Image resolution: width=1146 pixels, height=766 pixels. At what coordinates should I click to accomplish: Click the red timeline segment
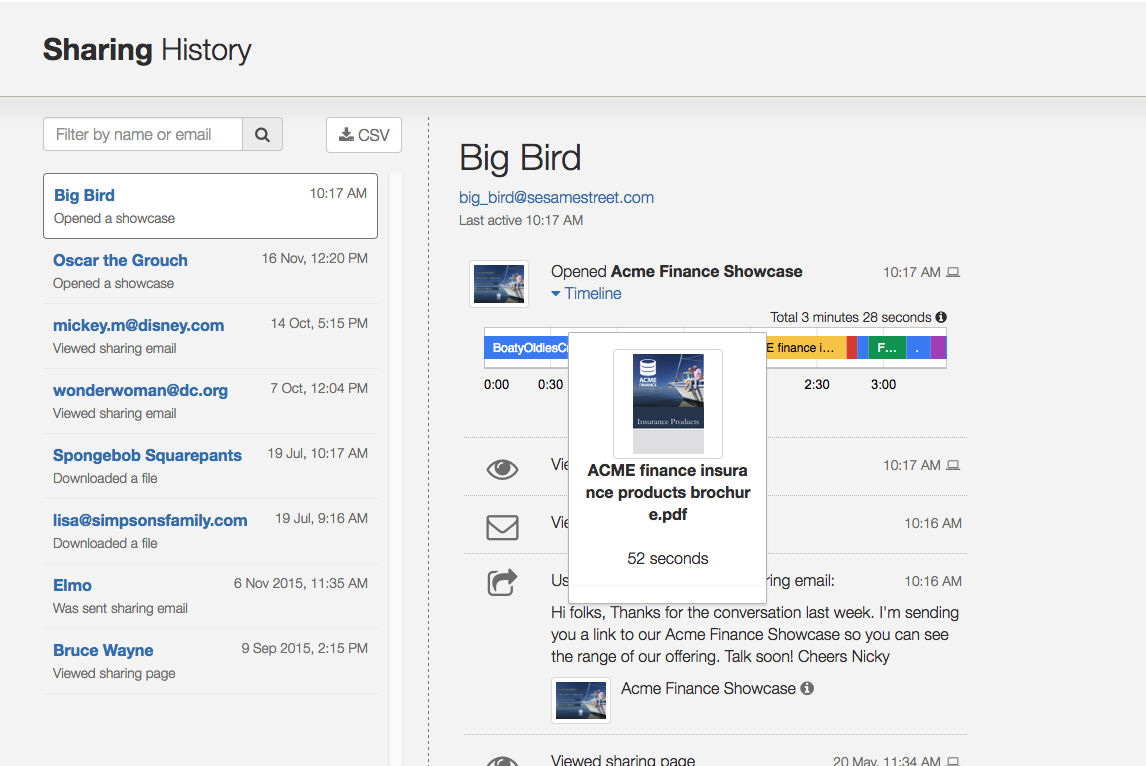(852, 347)
